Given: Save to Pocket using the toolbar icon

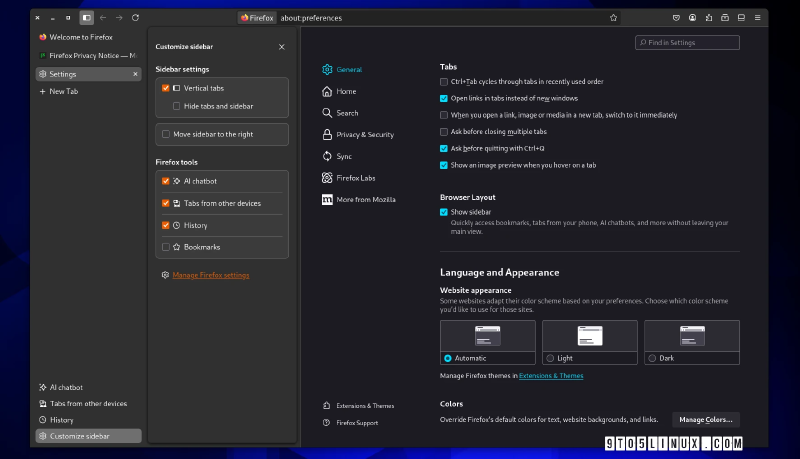Looking at the screenshot, I should (676, 18).
